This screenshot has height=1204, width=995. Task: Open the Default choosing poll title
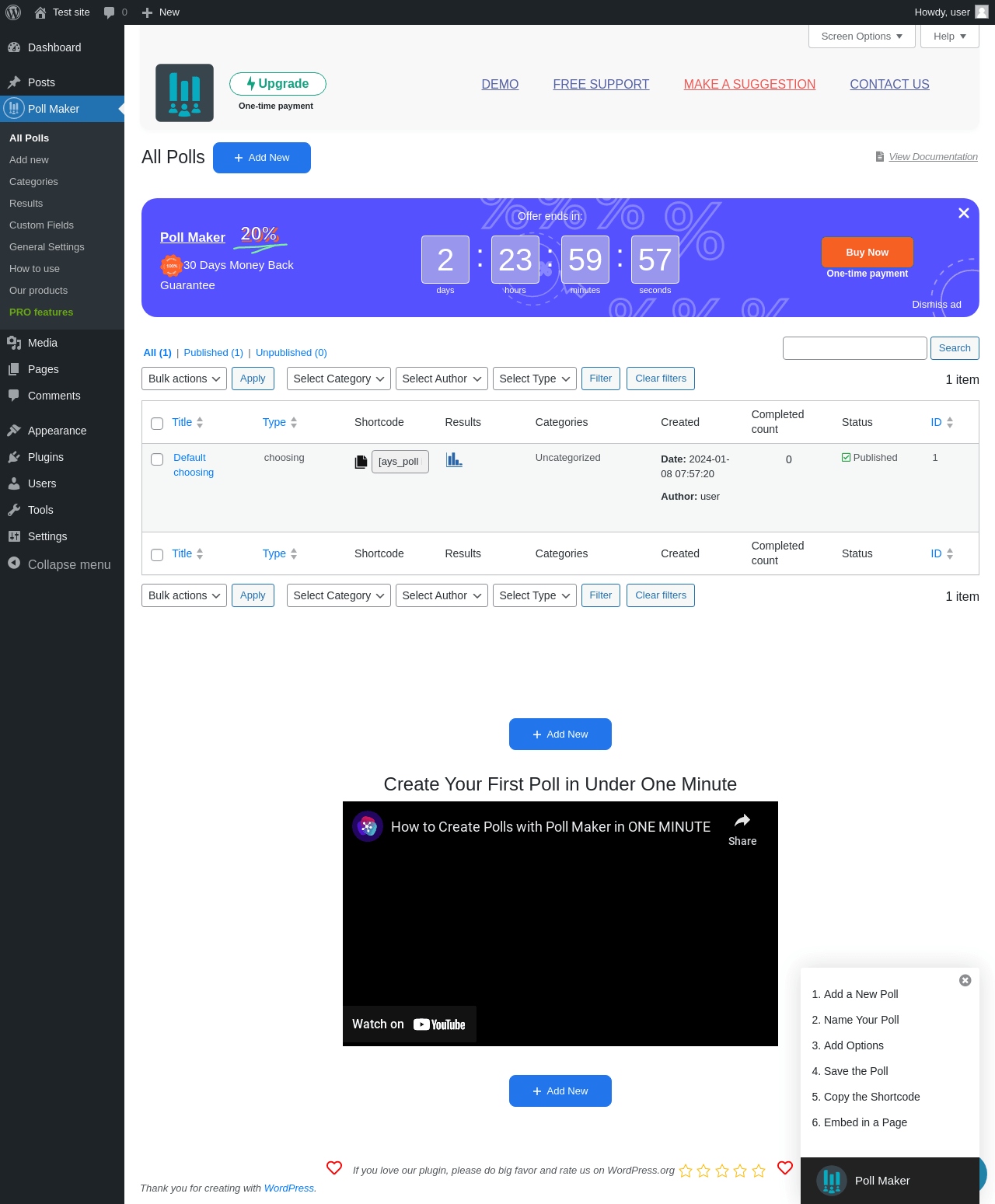[194, 465]
